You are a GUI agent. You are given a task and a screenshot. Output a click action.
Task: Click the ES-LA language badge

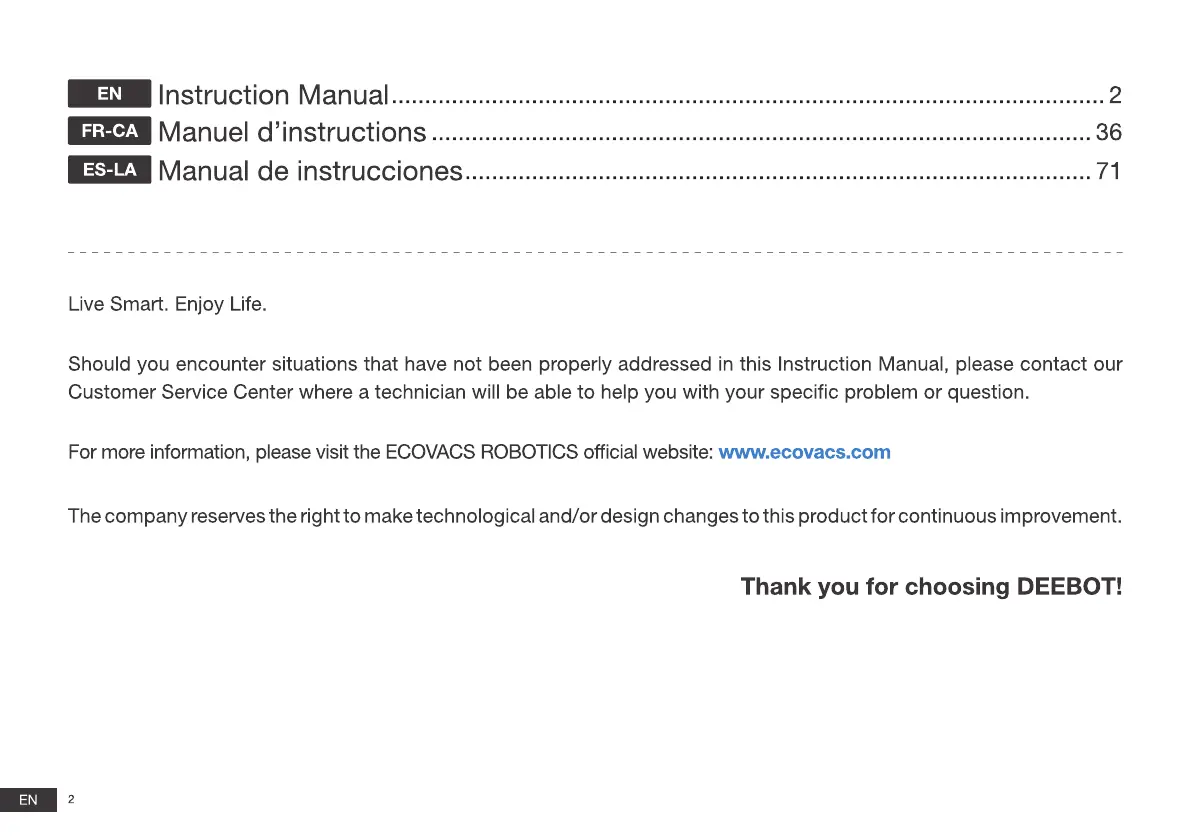click(x=109, y=170)
